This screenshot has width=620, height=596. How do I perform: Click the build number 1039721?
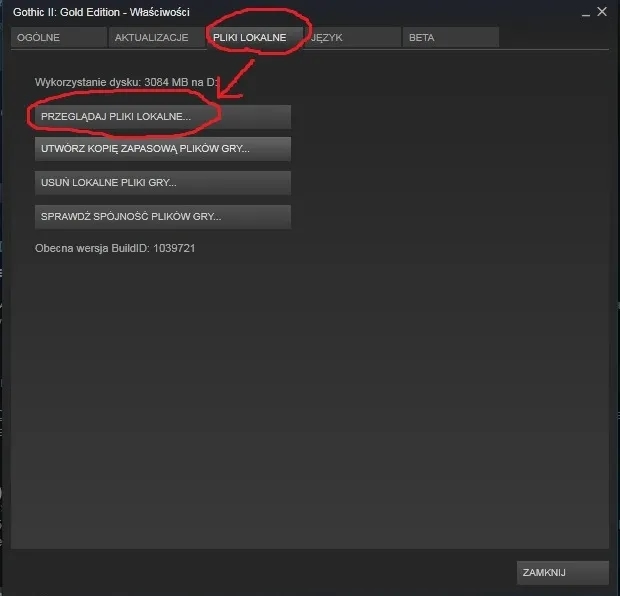click(x=174, y=247)
